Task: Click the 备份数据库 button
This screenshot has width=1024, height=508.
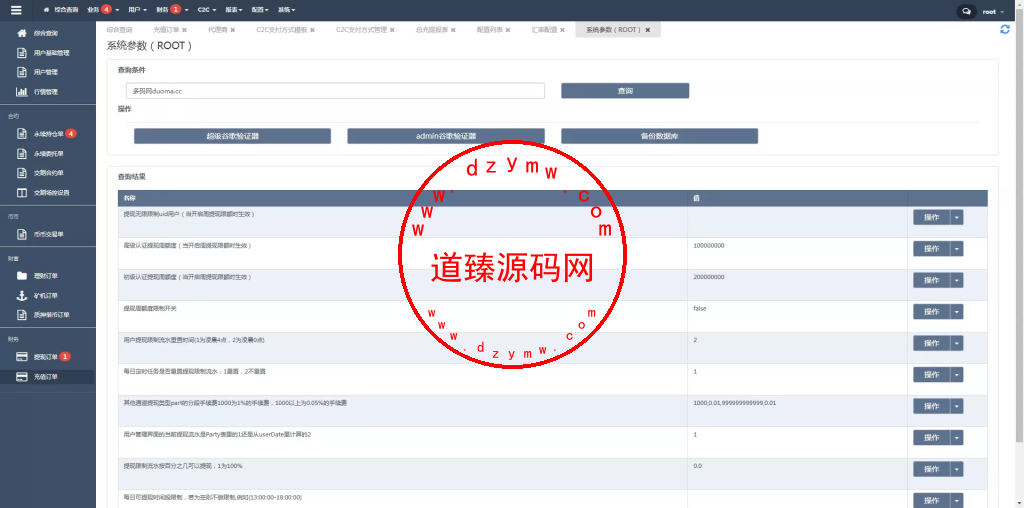Action: coord(660,136)
